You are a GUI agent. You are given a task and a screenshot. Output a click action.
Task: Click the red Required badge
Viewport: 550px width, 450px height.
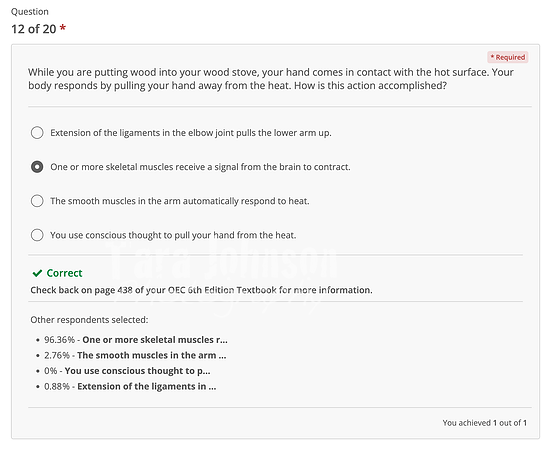[508, 57]
